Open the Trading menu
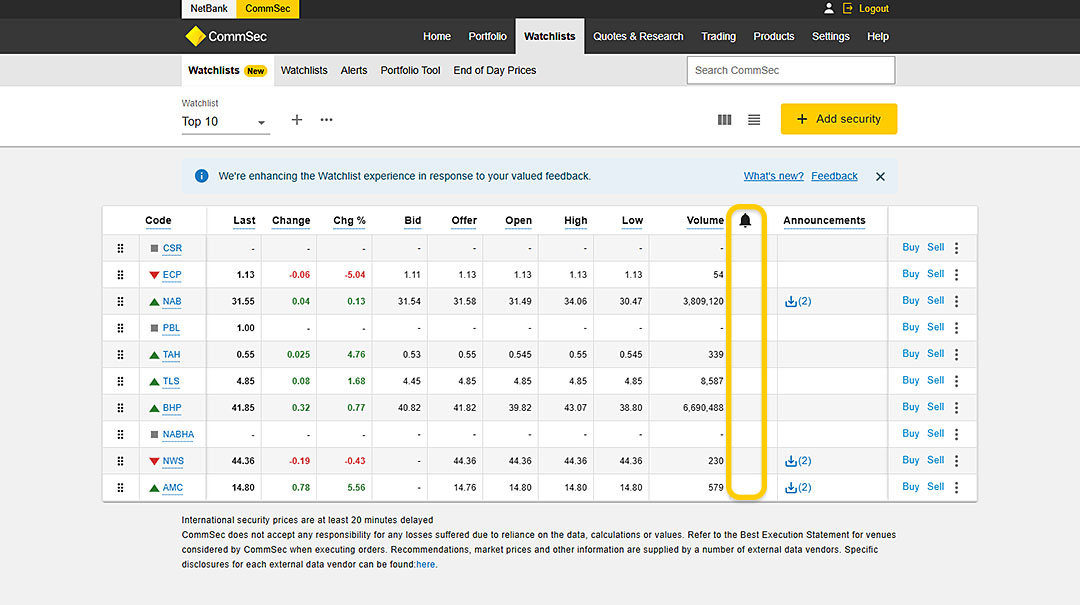Viewport: 1080px width, 605px height. (x=718, y=37)
